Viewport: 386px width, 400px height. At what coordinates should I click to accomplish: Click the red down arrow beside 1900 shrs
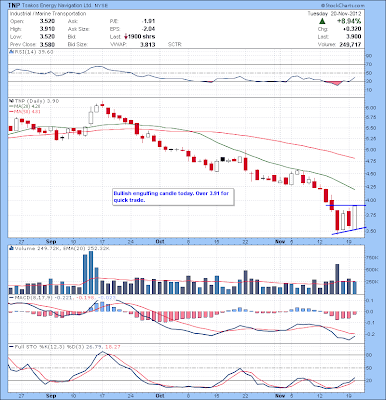click(x=126, y=37)
